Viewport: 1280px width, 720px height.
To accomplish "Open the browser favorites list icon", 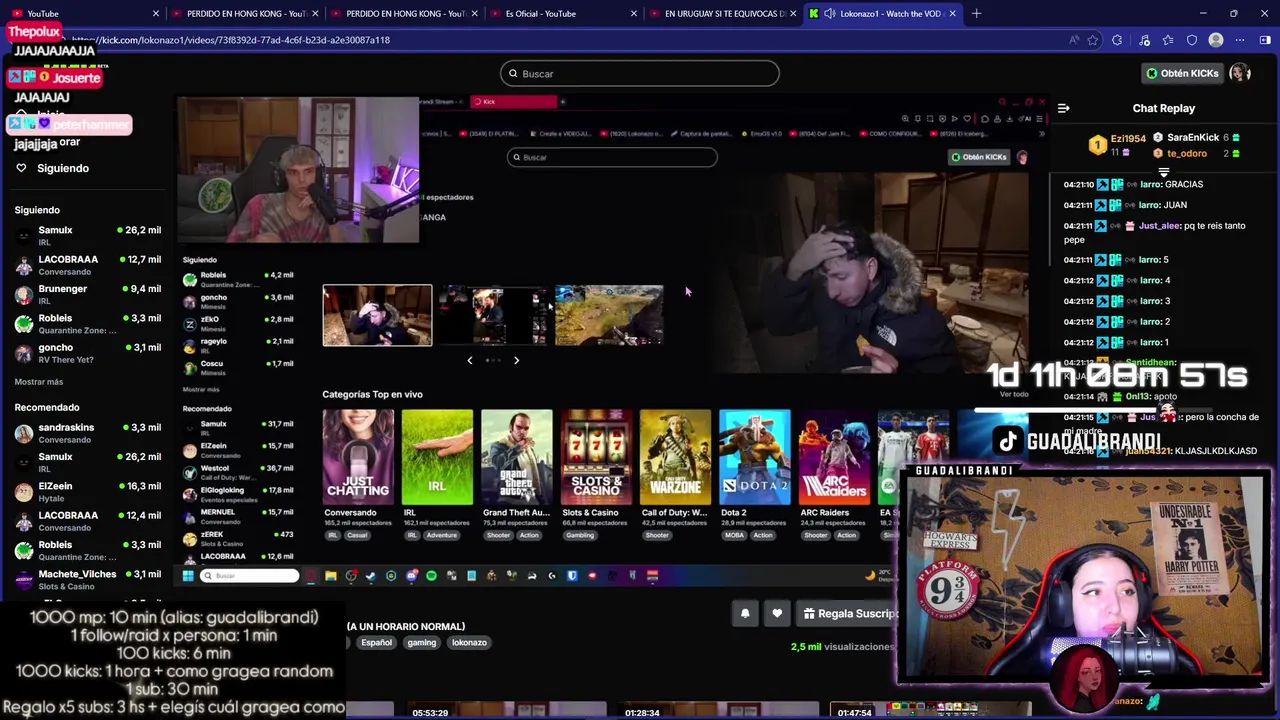I will [1168, 40].
